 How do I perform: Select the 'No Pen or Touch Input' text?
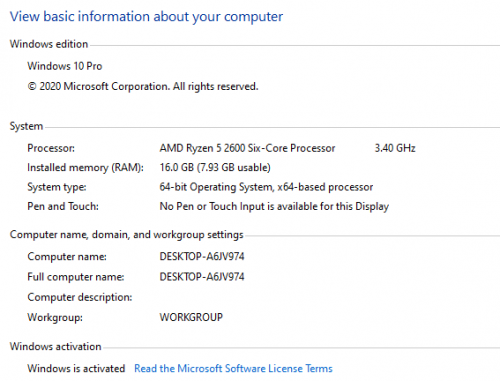[x=212, y=206]
